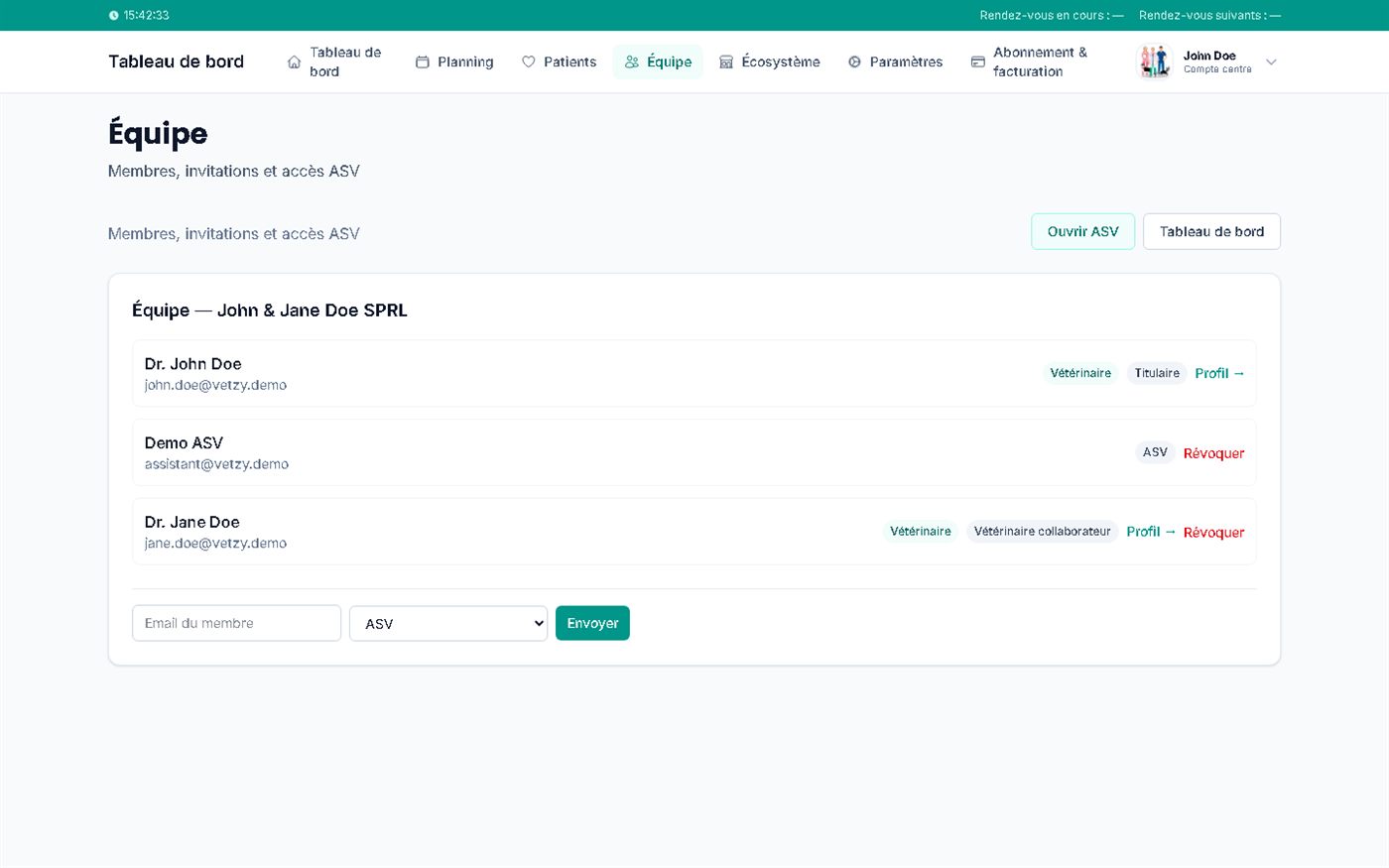Click the name Dr. John Doe
The height and width of the screenshot is (868, 1389).
click(x=192, y=364)
